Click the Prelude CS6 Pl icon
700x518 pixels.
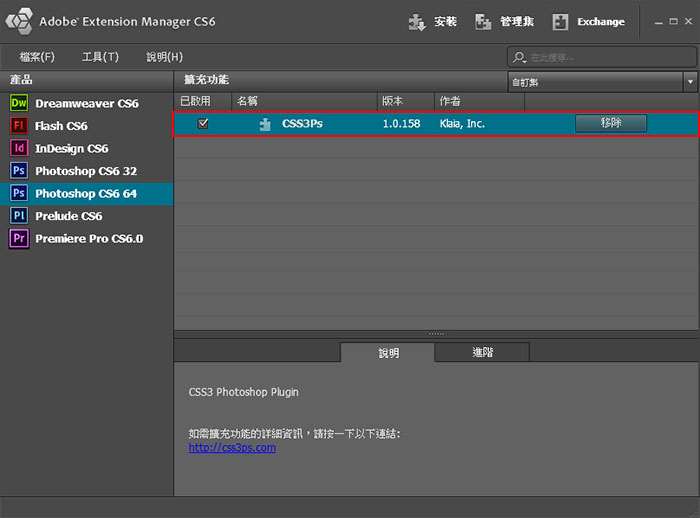click(19, 216)
